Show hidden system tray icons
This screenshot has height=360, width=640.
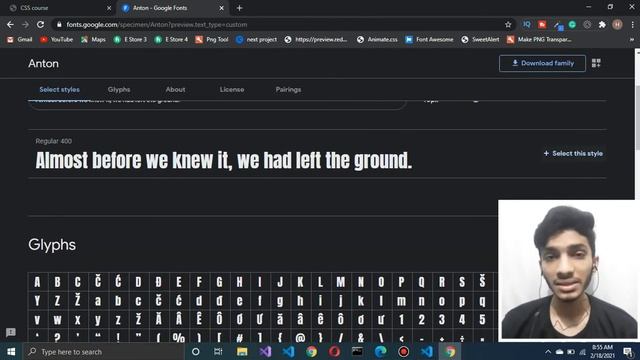tap(548, 351)
